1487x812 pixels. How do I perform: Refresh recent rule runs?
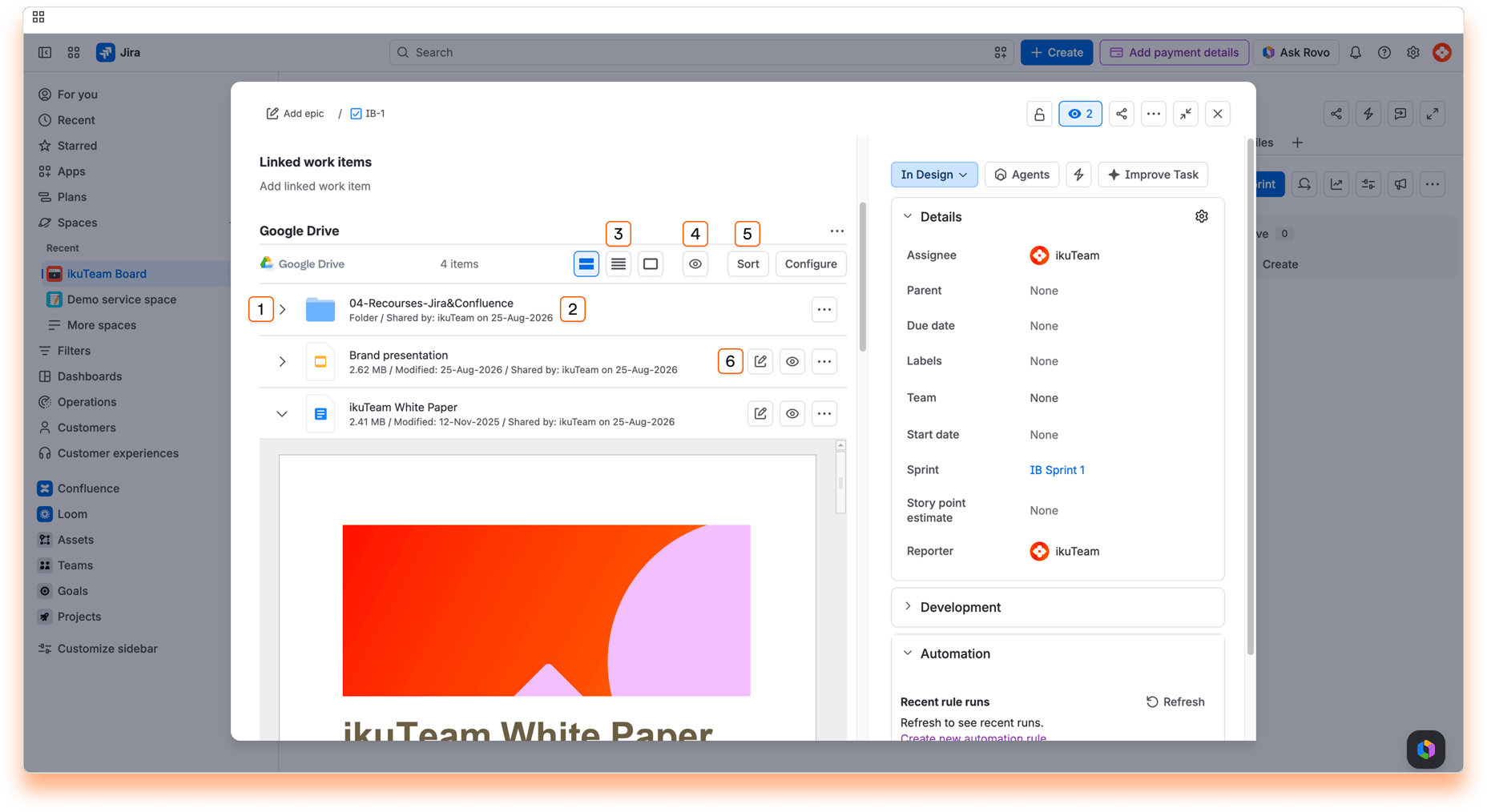coord(1175,701)
